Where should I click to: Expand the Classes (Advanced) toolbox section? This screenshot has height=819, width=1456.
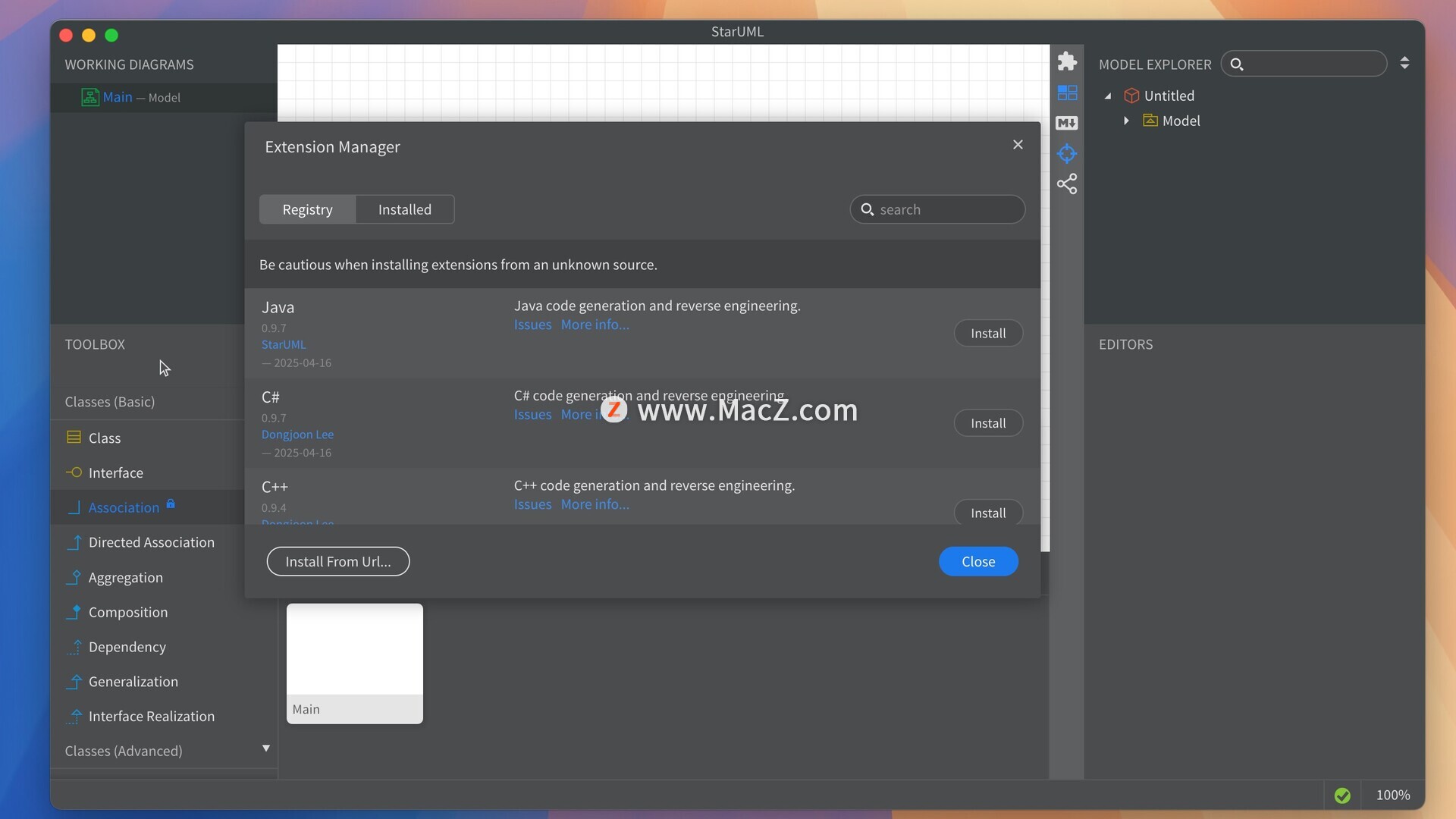tap(266, 748)
